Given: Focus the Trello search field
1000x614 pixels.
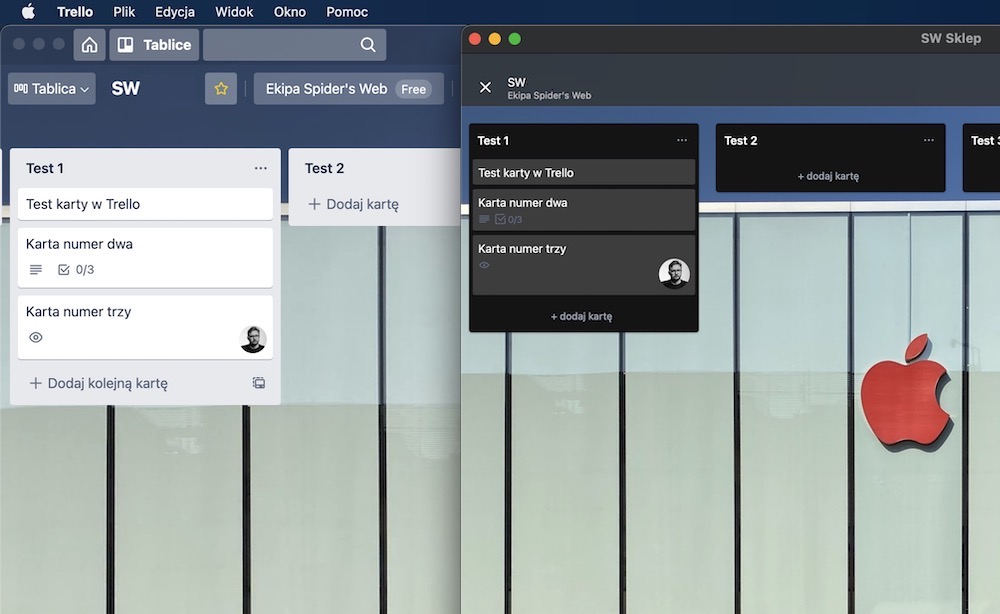Looking at the screenshot, I should [x=294, y=45].
